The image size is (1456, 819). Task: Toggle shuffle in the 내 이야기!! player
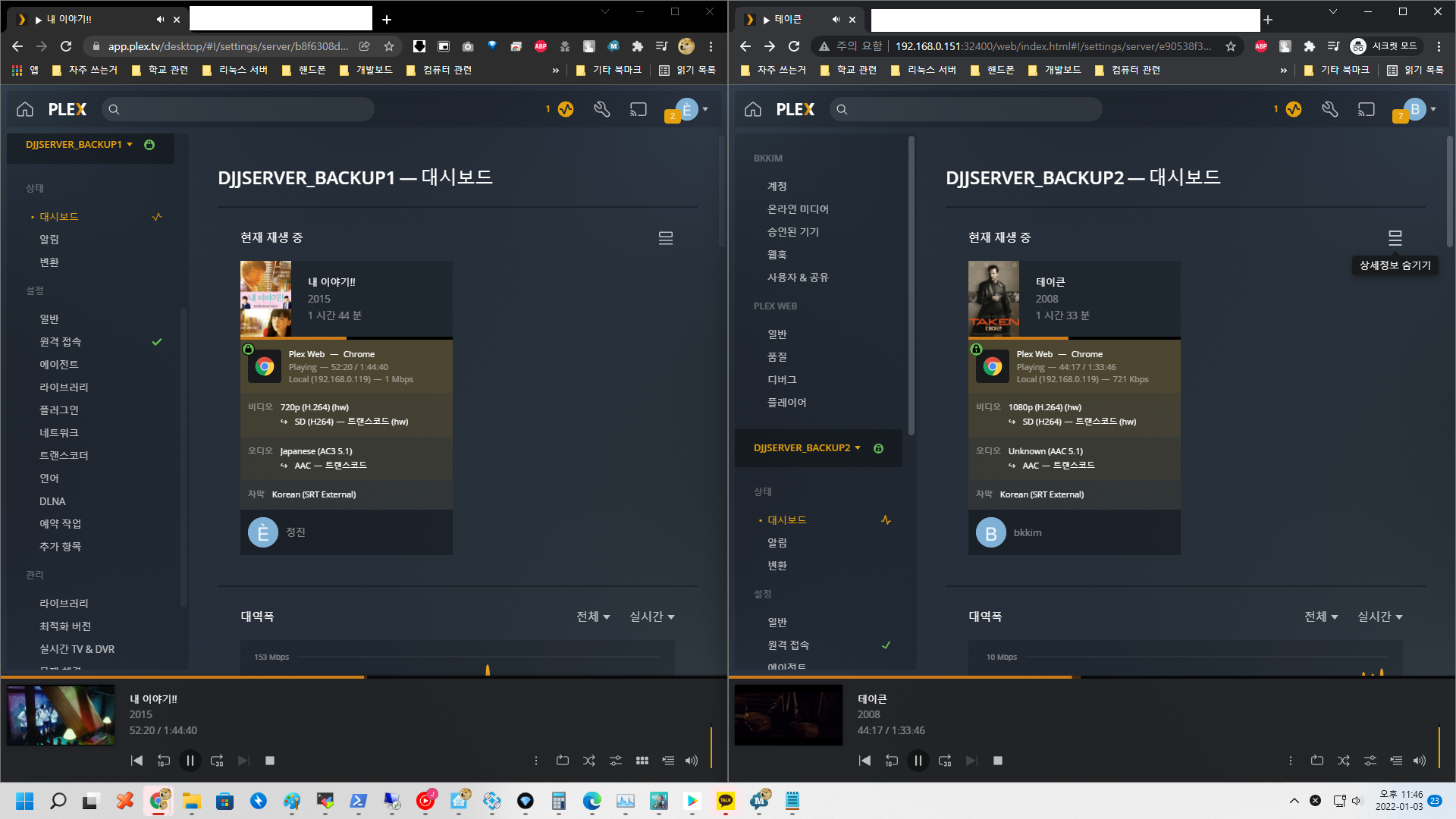(x=589, y=761)
